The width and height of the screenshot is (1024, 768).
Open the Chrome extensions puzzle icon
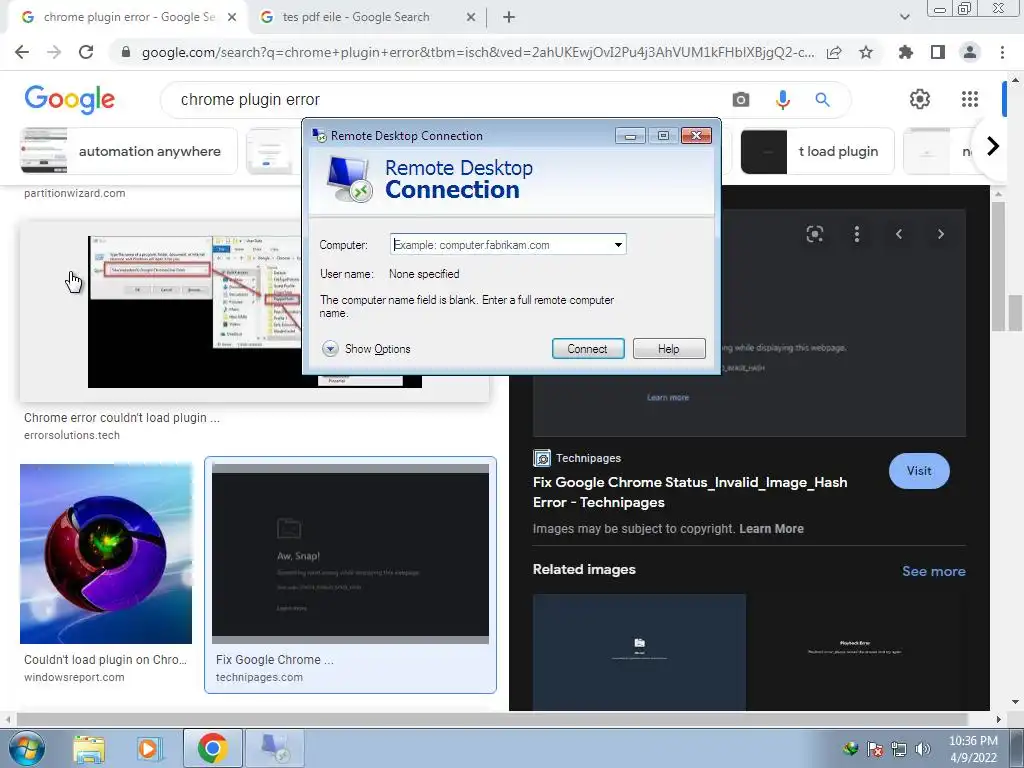point(906,52)
